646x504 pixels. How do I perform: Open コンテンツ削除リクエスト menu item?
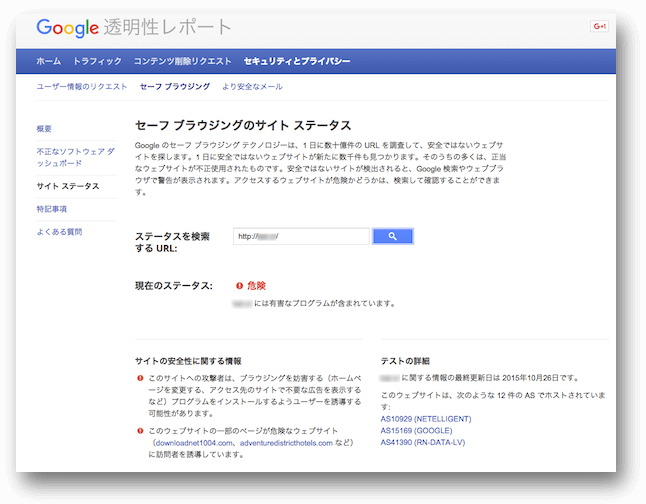183,61
